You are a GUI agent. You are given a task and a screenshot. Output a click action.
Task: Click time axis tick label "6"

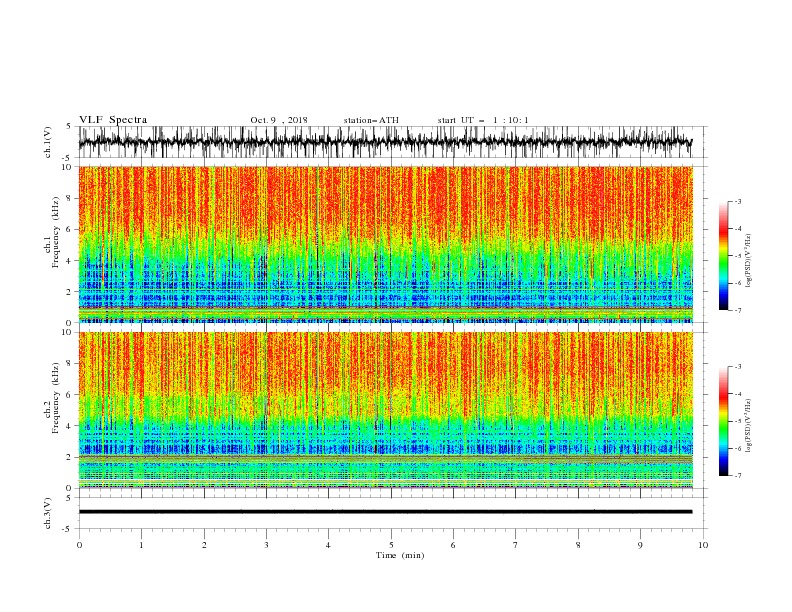(x=453, y=545)
